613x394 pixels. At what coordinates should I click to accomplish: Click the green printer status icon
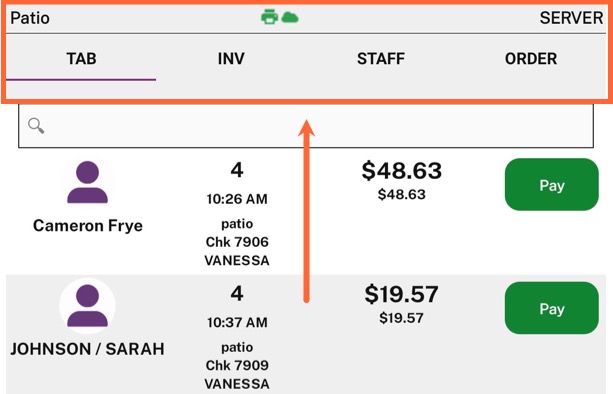(x=269, y=17)
